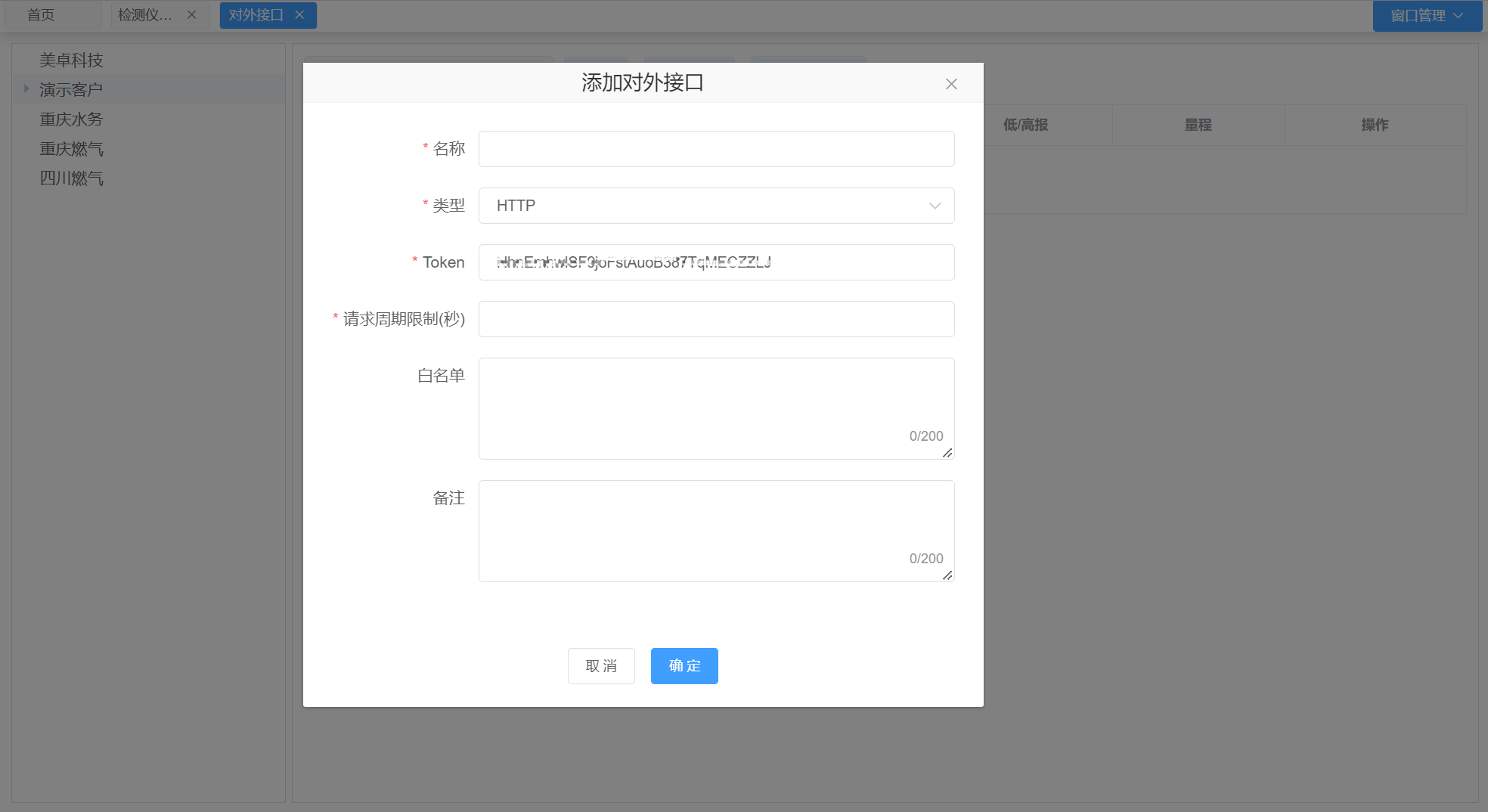Switch to the 首页 tab
The height and width of the screenshot is (812, 1488).
tap(42, 15)
